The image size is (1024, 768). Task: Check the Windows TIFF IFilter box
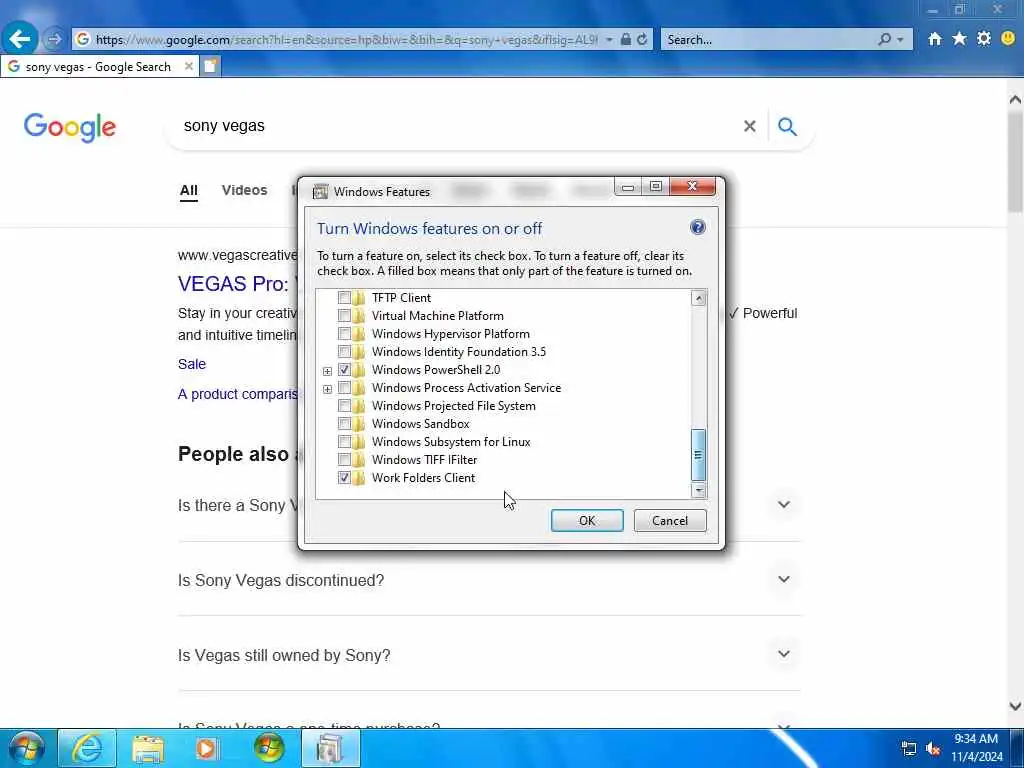344,460
